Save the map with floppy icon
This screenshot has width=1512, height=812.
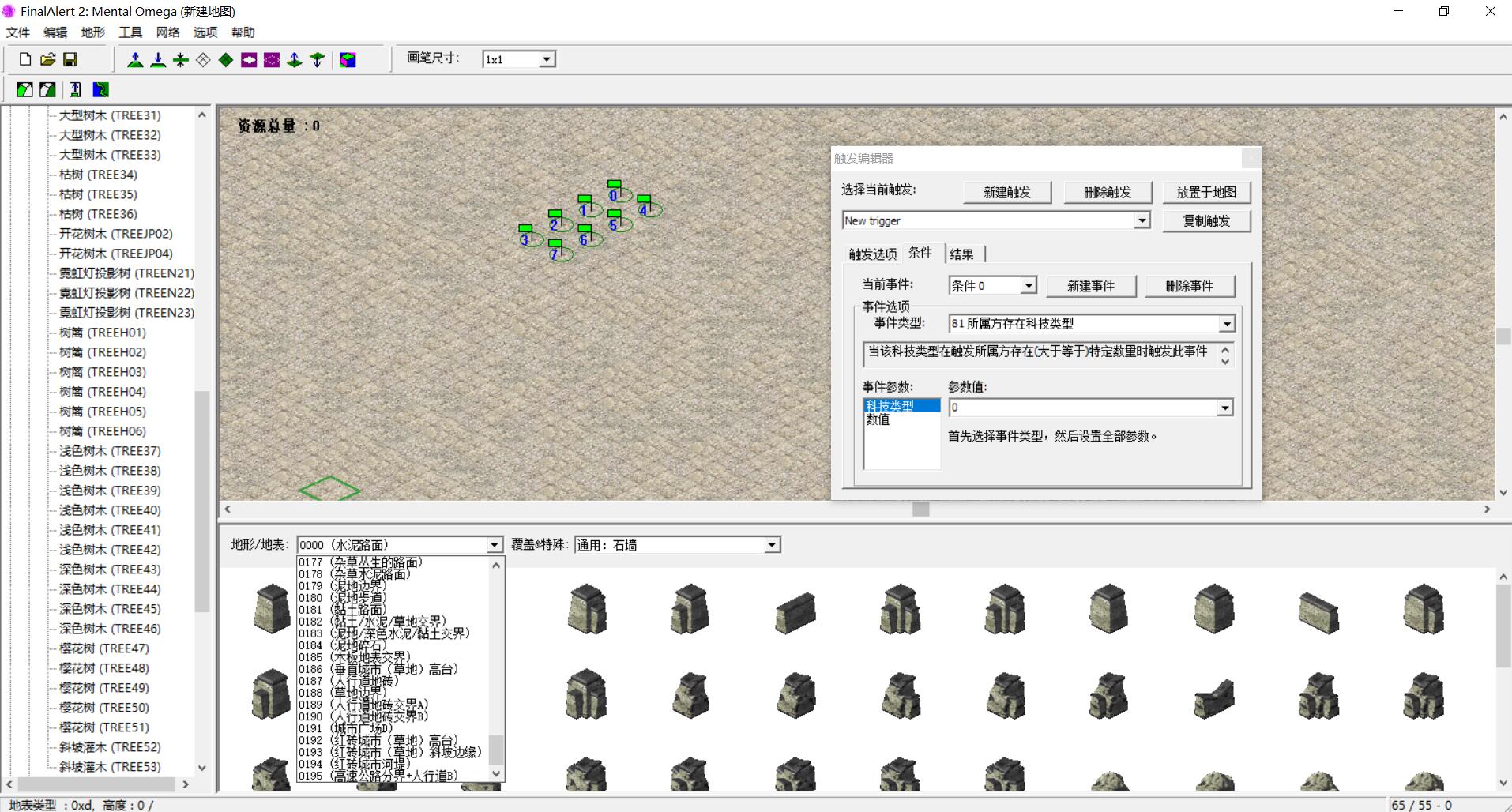coord(70,59)
